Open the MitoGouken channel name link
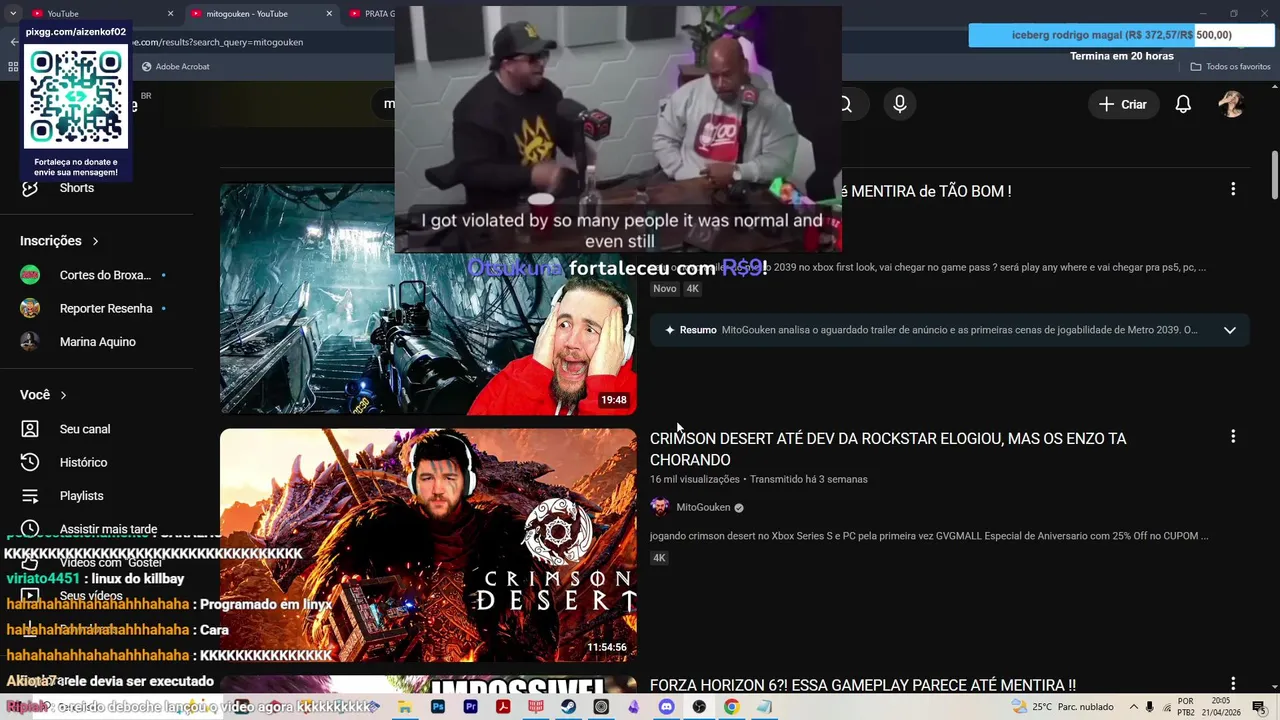1280x720 pixels. [x=703, y=507]
